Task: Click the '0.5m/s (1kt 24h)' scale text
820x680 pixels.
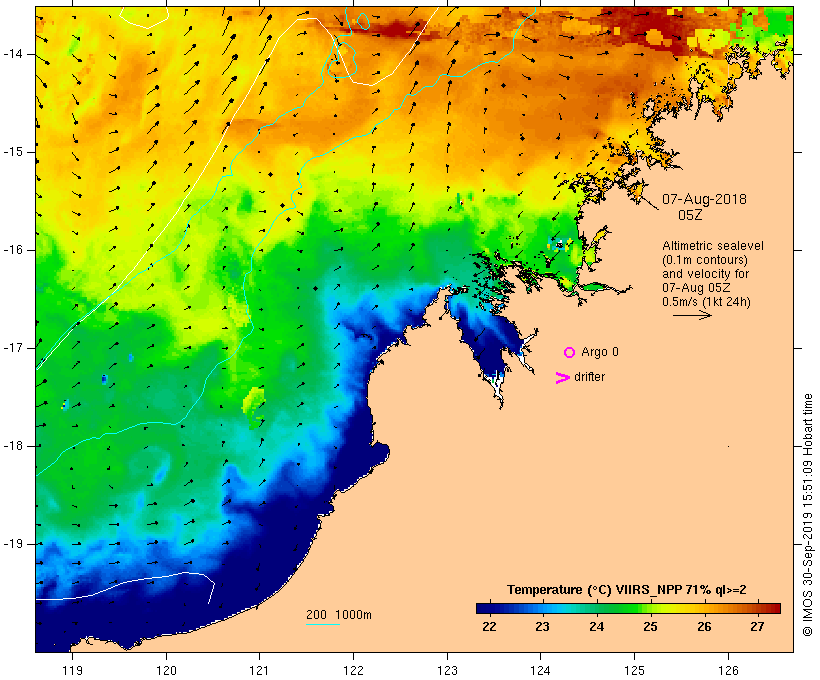Action: [x=707, y=302]
